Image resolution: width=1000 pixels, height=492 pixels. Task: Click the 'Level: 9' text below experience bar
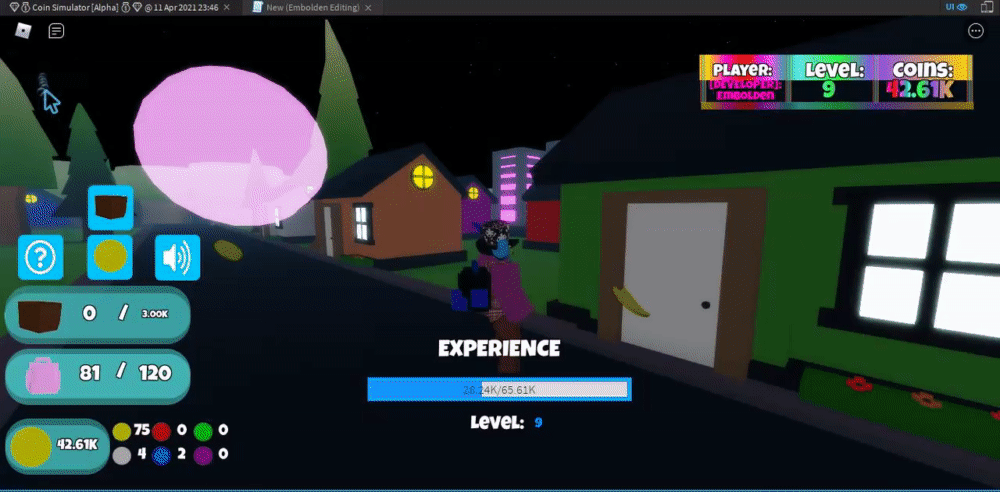(507, 422)
